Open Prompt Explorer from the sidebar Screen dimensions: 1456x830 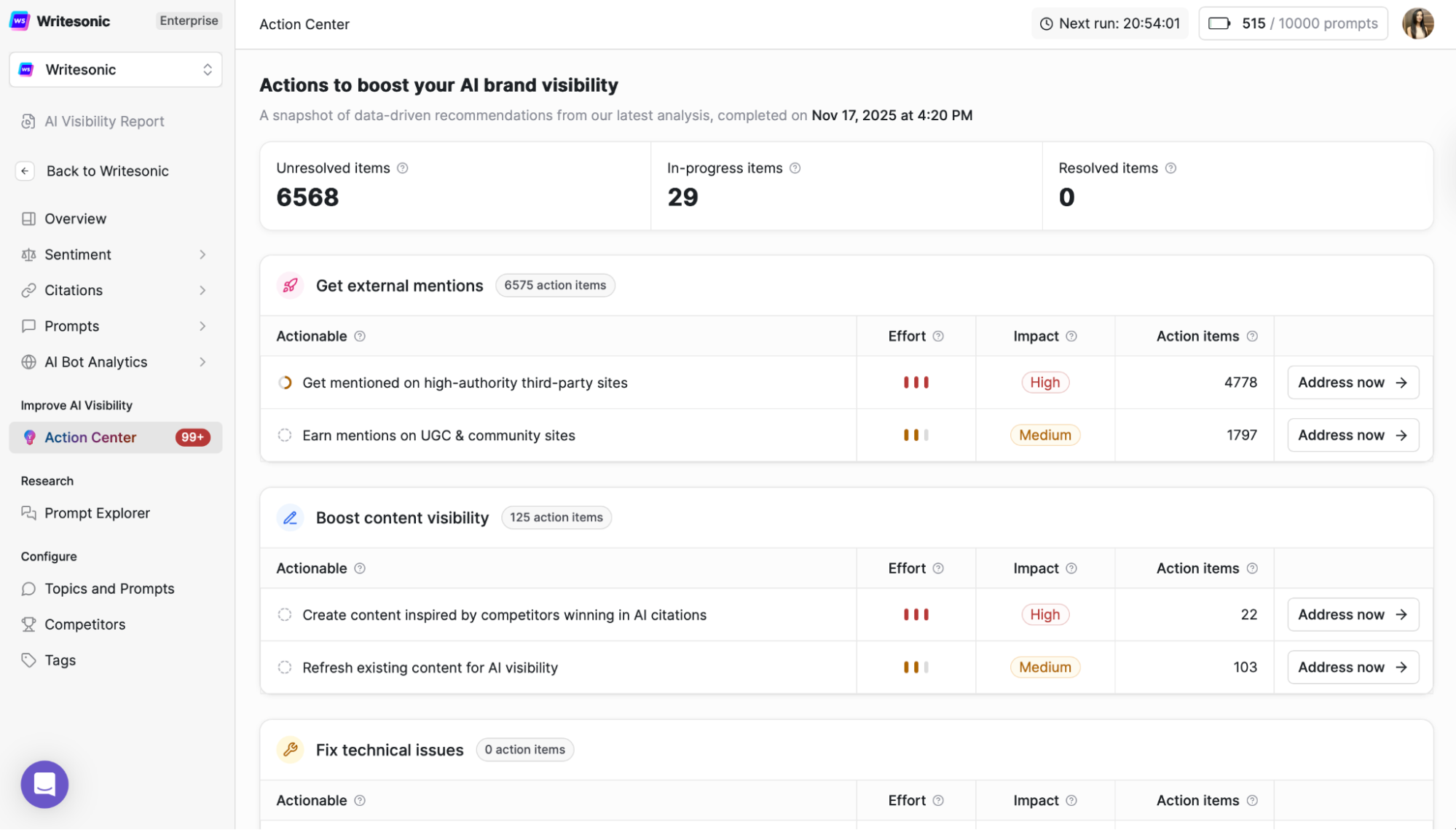click(97, 513)
